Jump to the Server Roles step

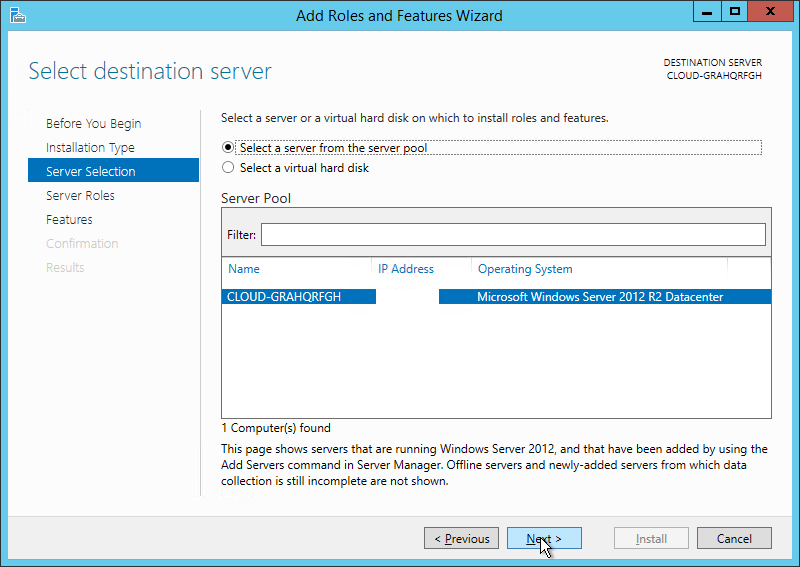pos(80,195)
